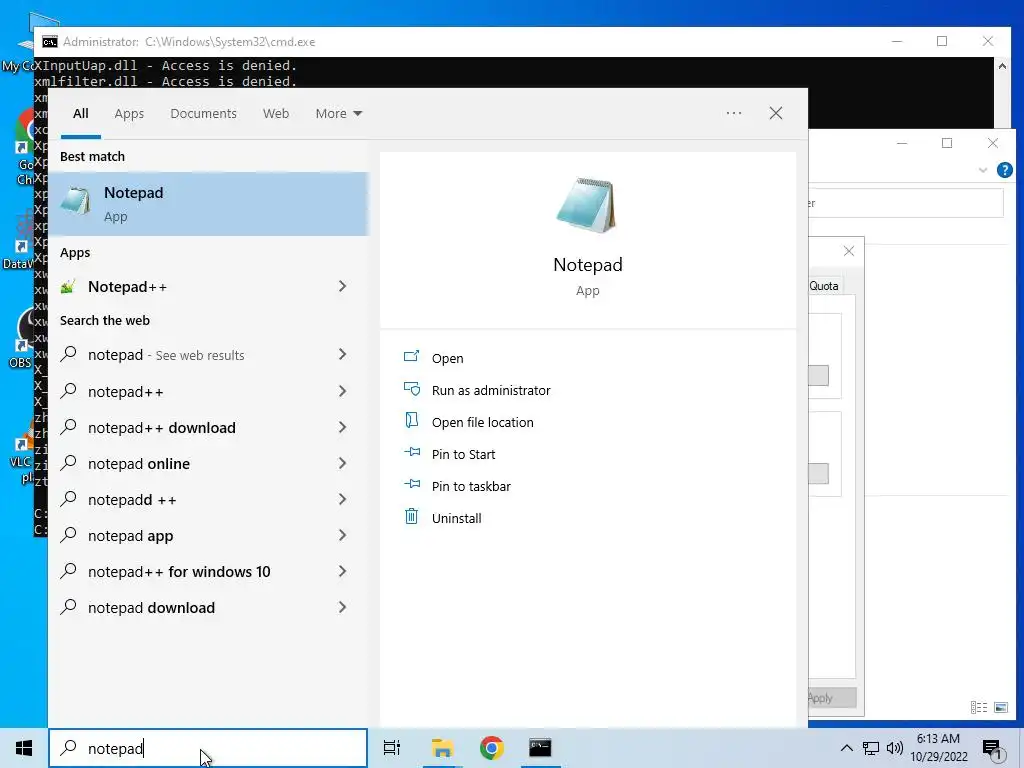1024x768 pixels.
Task: Select Pin to Start
Action: [463, 454]
